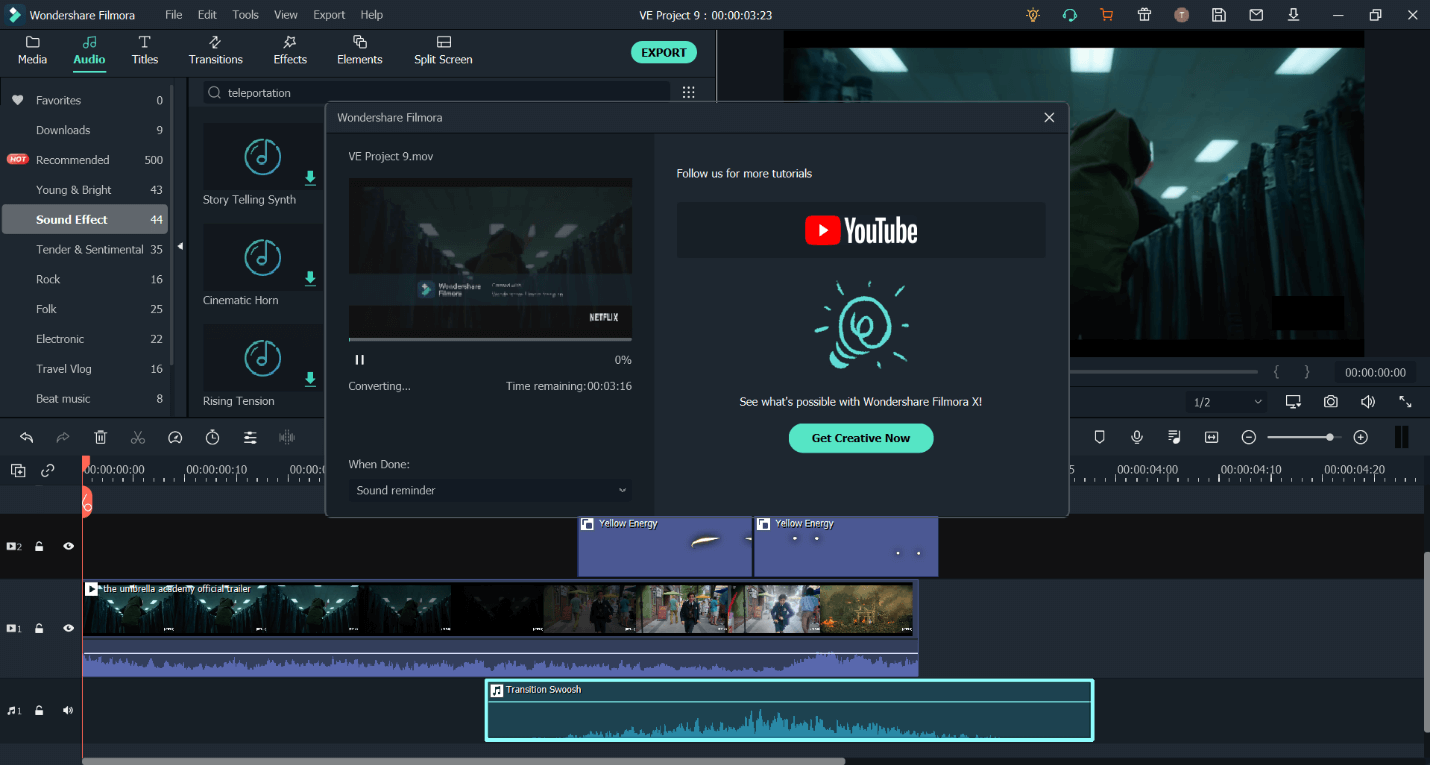
Task: Open the orange shopping cart icon
Action: pos(1106,15)
